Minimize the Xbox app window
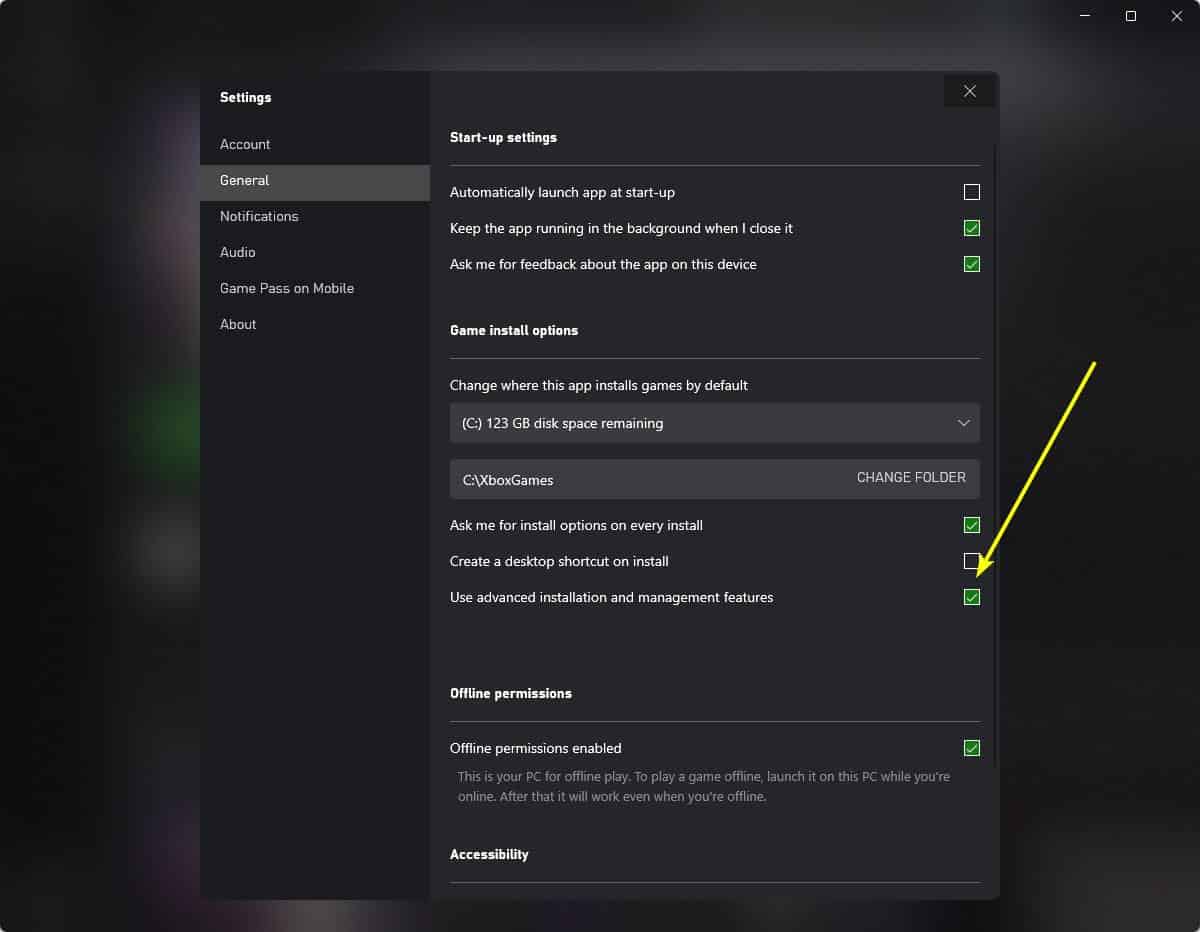This screenshot has height=932, width=1200. point(1085,16)
